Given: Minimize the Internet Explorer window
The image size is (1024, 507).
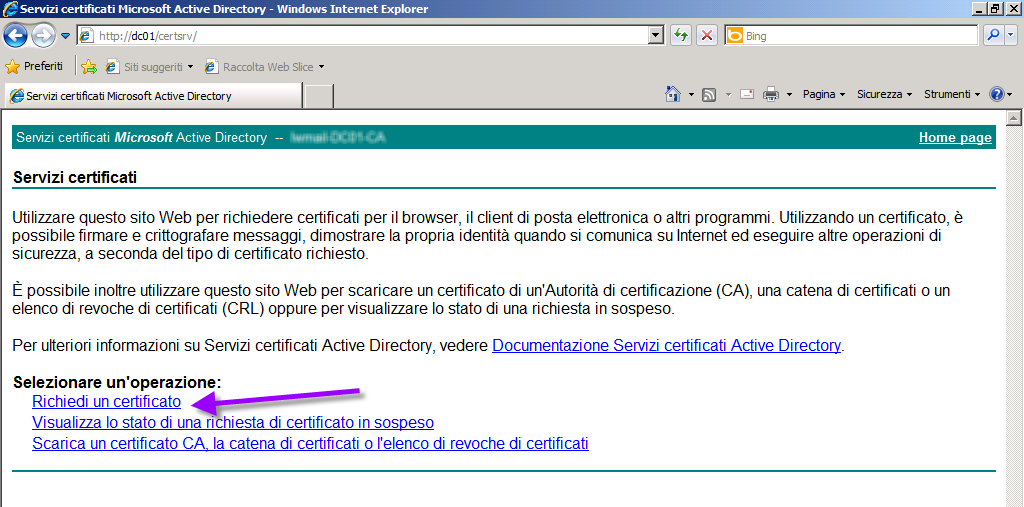Looking at the screenshot, I should [980, 8].
